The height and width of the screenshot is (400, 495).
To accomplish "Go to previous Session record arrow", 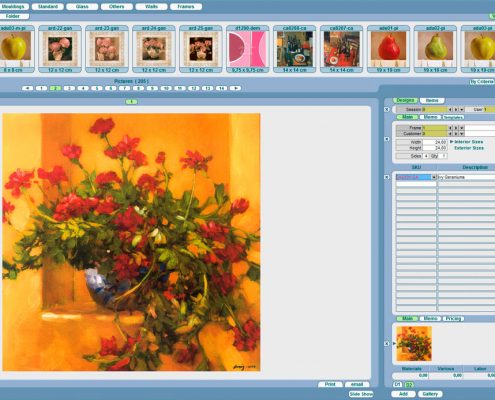I will (450, 109).
